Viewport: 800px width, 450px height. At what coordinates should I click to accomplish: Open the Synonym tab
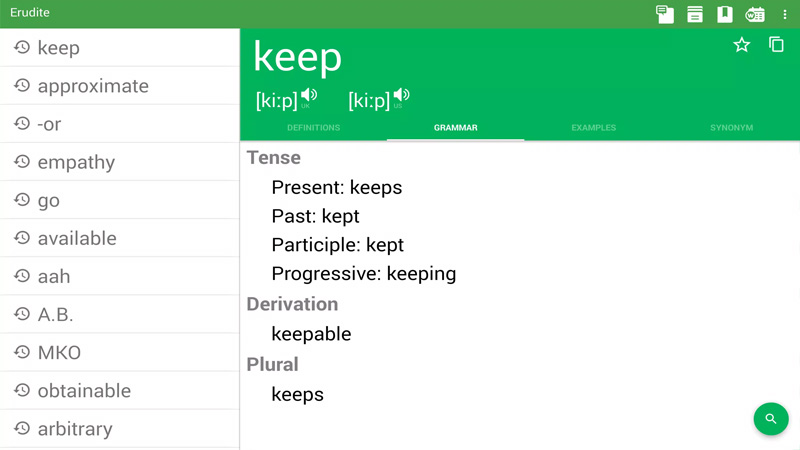coord(731,128)
